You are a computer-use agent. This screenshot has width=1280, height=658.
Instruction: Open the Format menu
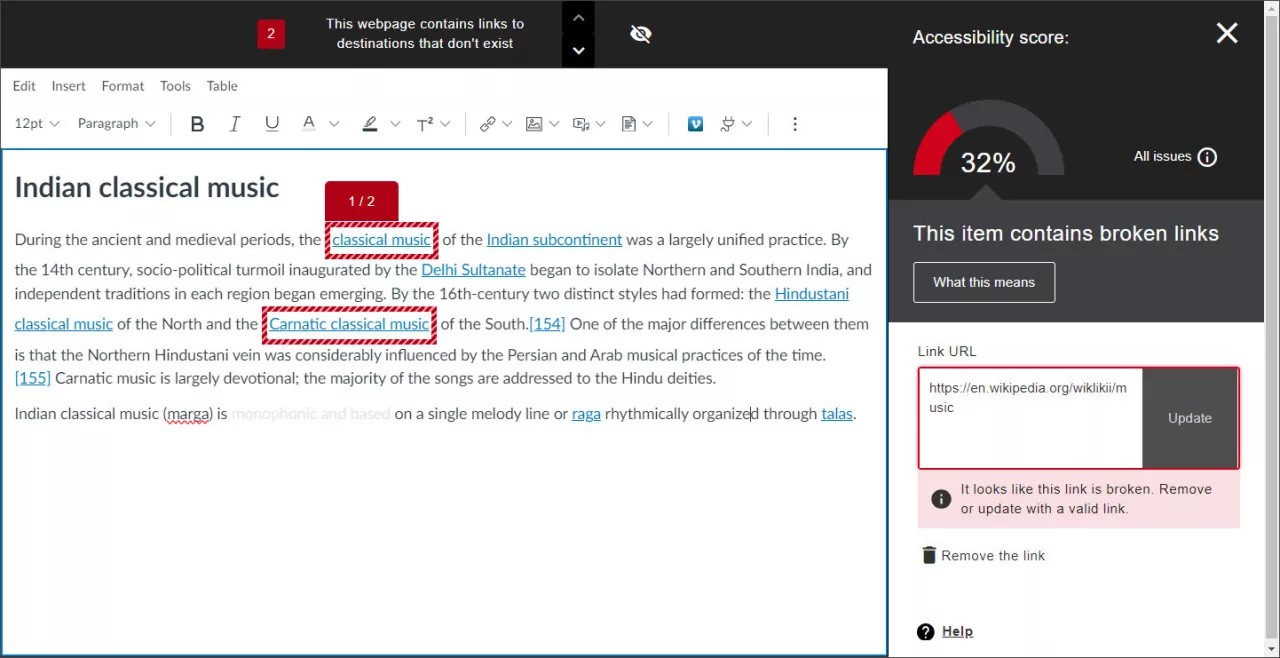[x=123, y=86]
